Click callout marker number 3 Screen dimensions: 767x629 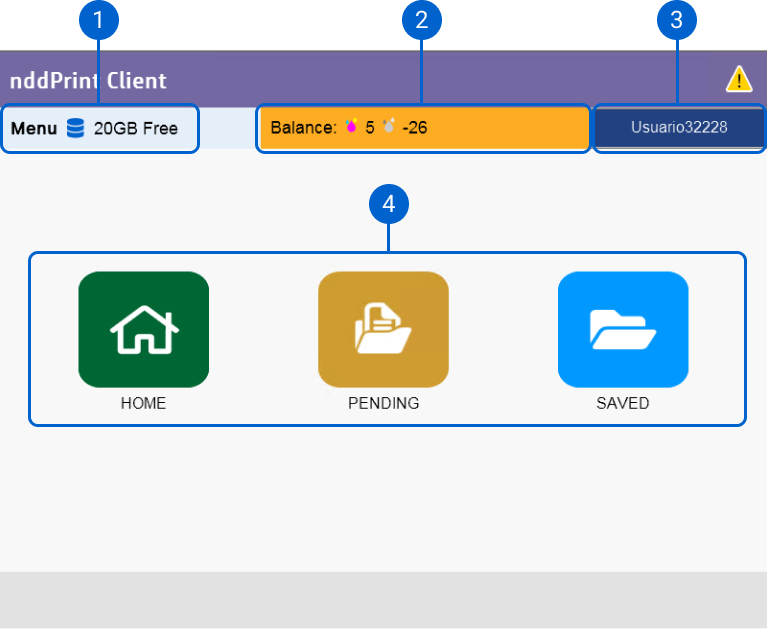[x=677, y=20]
